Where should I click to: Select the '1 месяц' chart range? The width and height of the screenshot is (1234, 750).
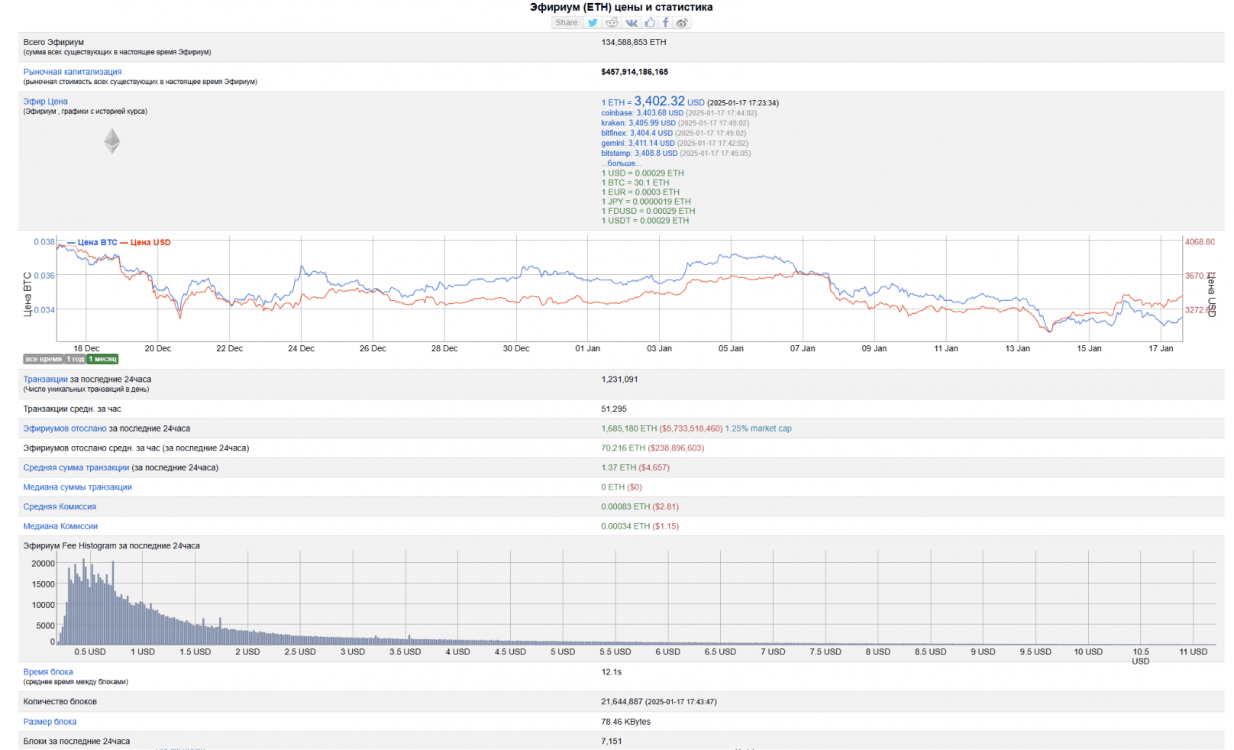click(103, 358)
